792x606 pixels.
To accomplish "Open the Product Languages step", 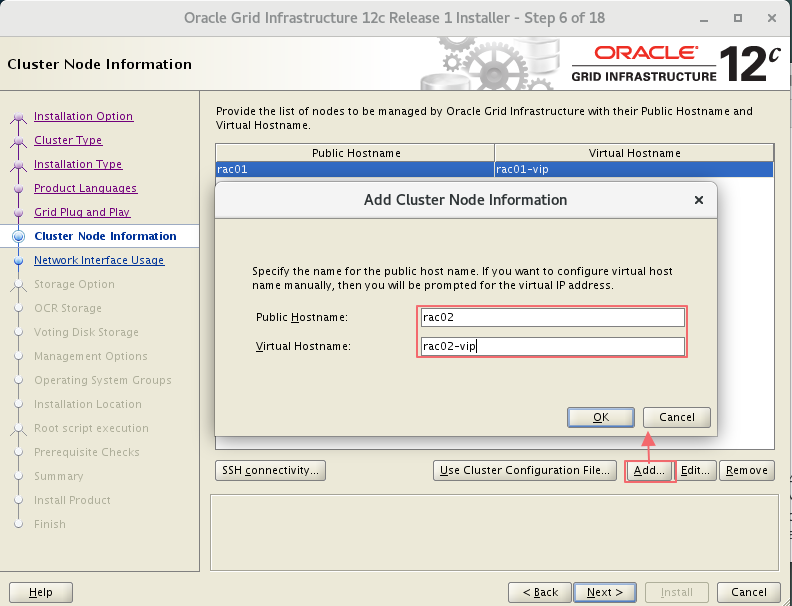I will point(85,188).
